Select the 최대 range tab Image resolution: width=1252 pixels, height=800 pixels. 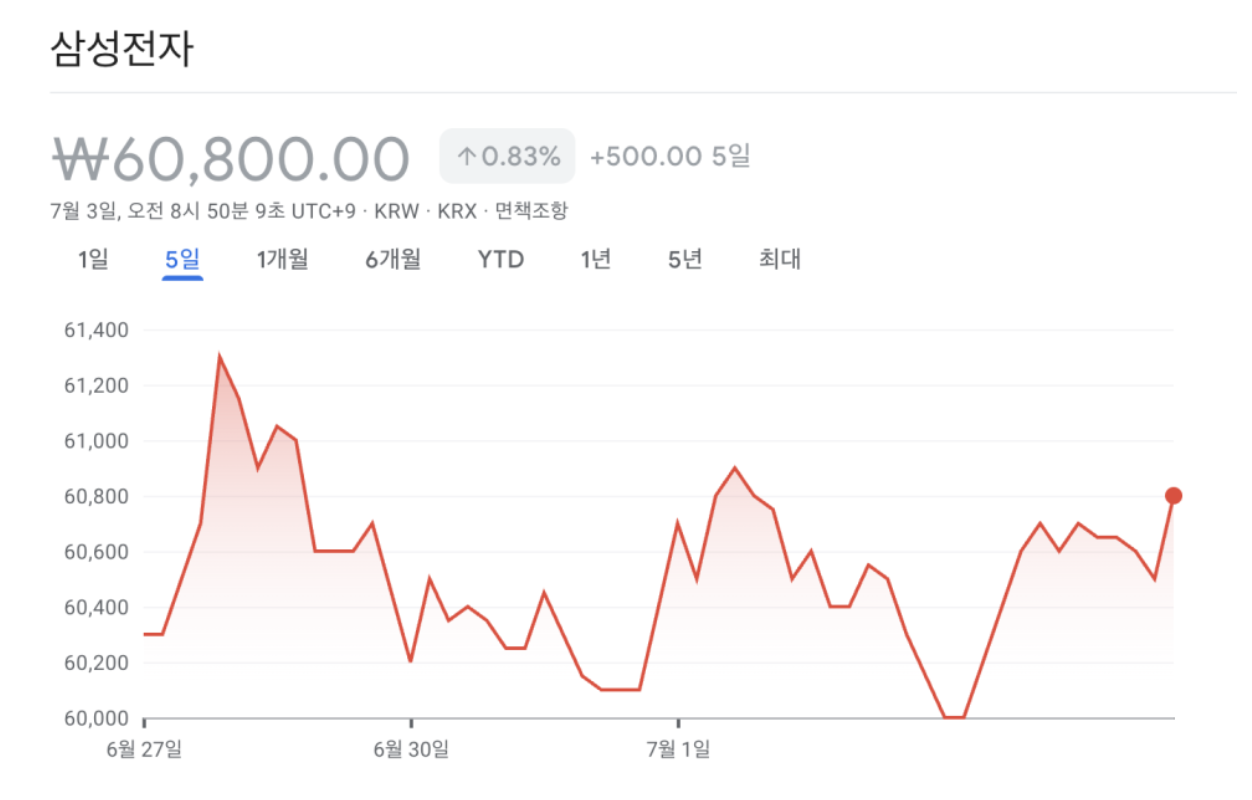[x=780, y=260]
